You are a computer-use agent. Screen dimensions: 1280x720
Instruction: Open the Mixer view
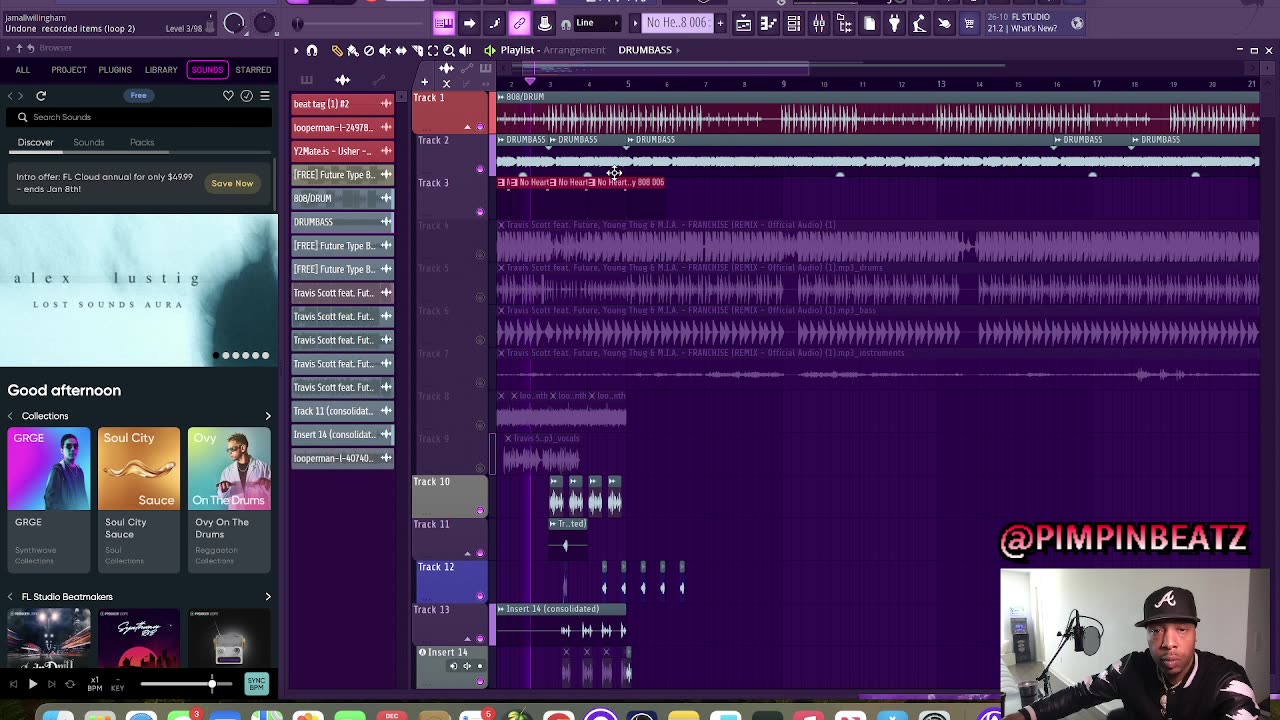point(818,23)
